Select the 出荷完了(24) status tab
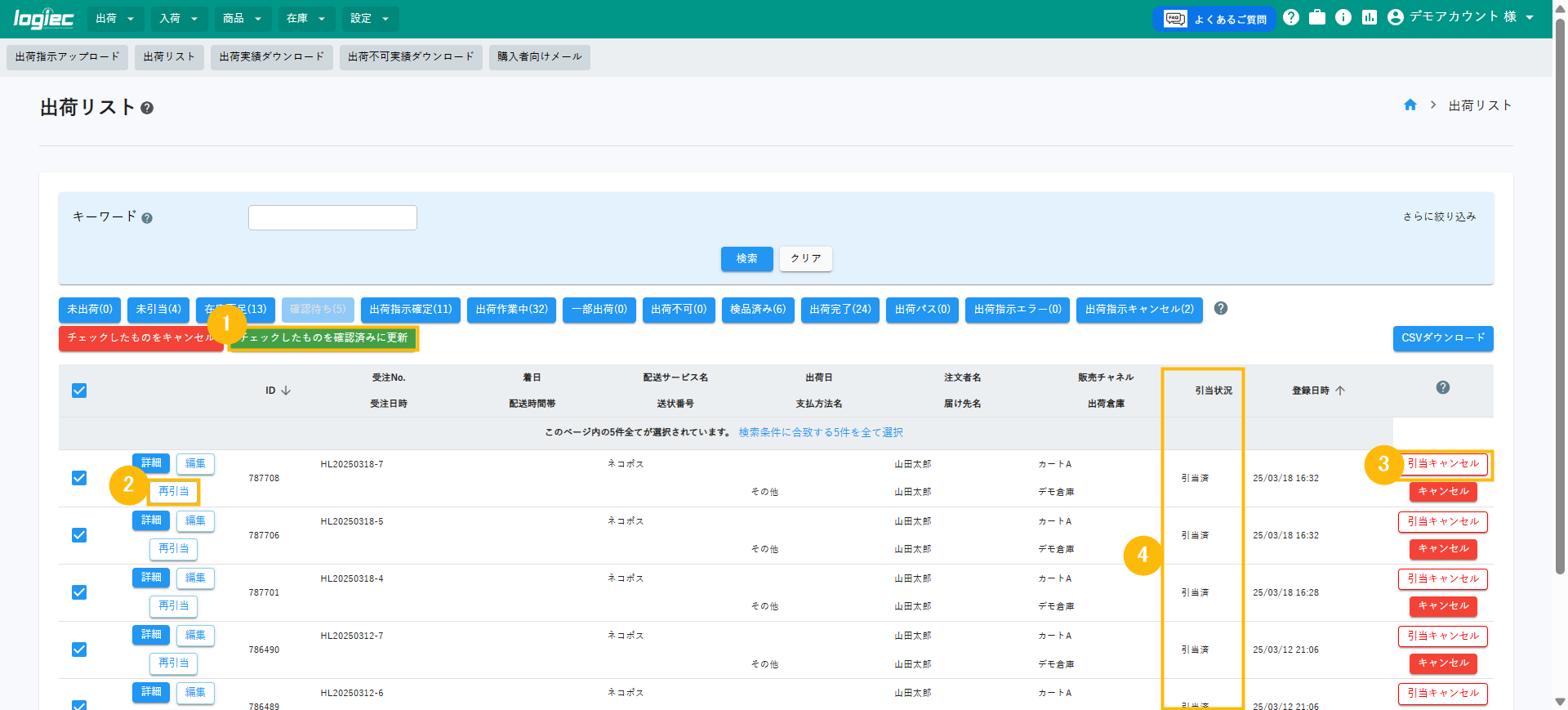The image size is (1568, 710). click(x=840, y=310)
